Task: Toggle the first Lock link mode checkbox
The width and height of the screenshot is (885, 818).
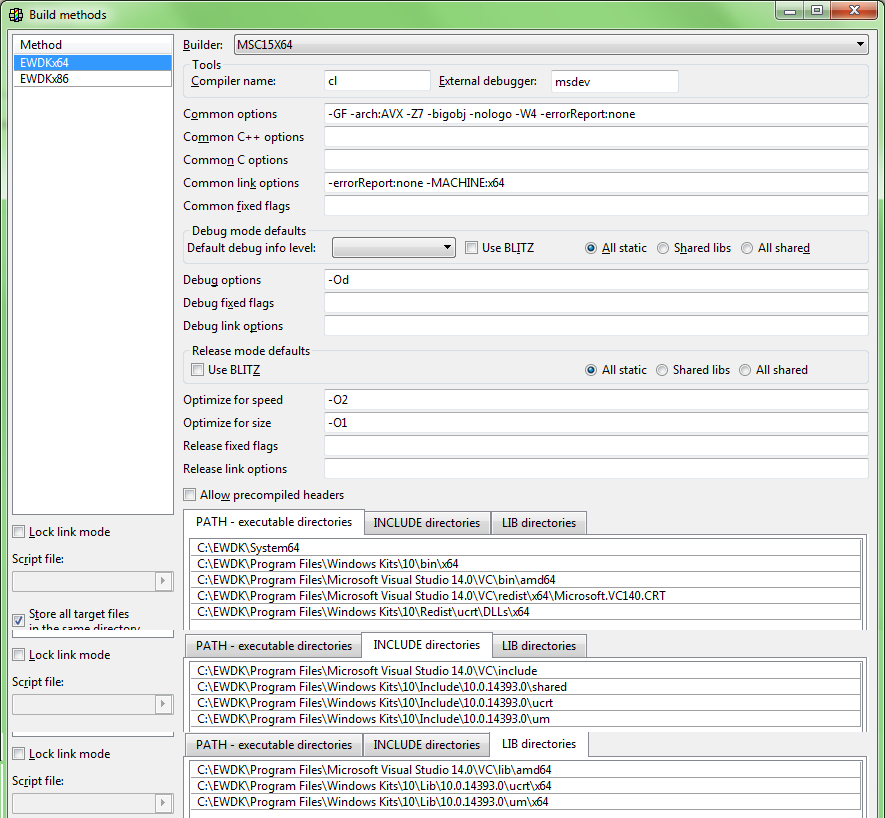Action: (19, 532)
